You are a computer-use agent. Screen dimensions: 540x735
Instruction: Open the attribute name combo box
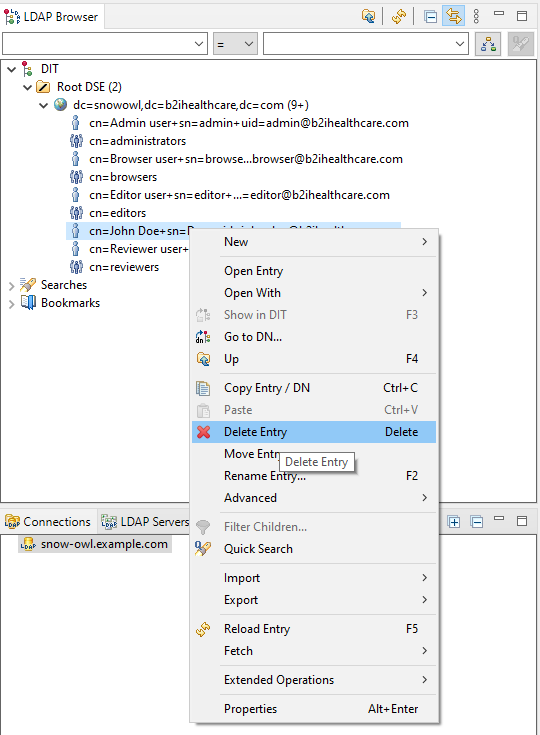(x=105, y=44)
